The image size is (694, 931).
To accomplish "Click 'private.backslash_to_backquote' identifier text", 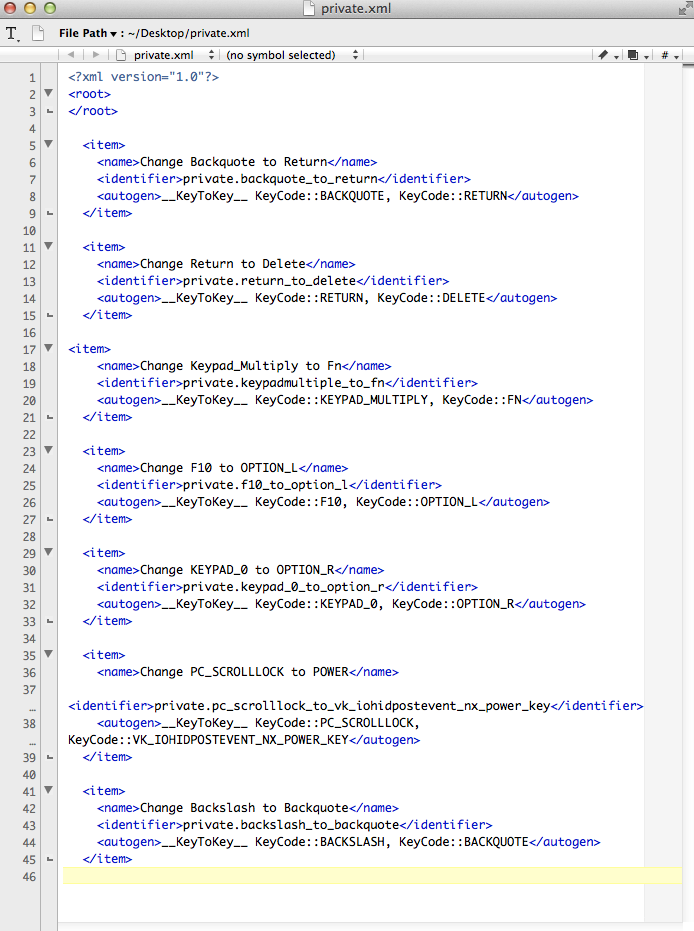I will (x=291, y=825).
